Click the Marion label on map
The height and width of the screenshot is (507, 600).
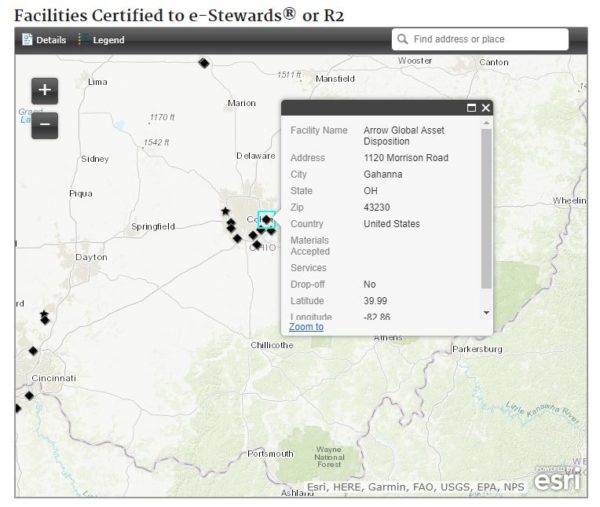coord(241,103)
